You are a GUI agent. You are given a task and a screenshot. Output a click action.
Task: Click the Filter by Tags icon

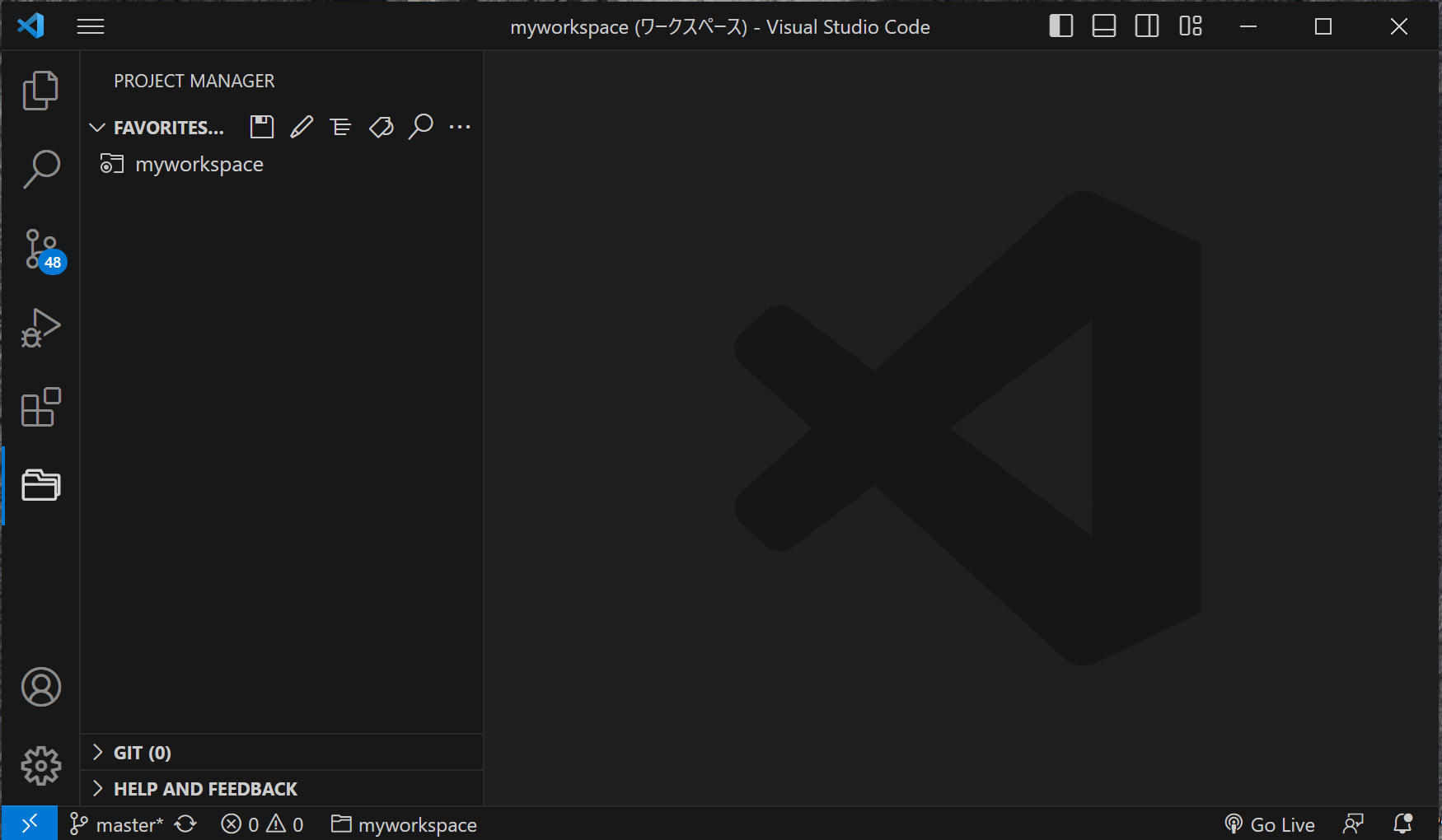click(x=381, y=127)
